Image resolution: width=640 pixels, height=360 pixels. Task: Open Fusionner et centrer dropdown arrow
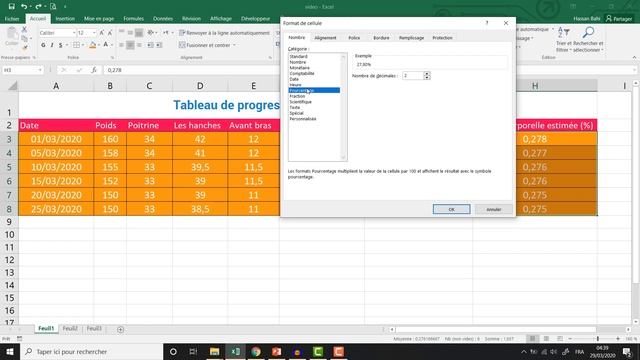click(234, 45)
